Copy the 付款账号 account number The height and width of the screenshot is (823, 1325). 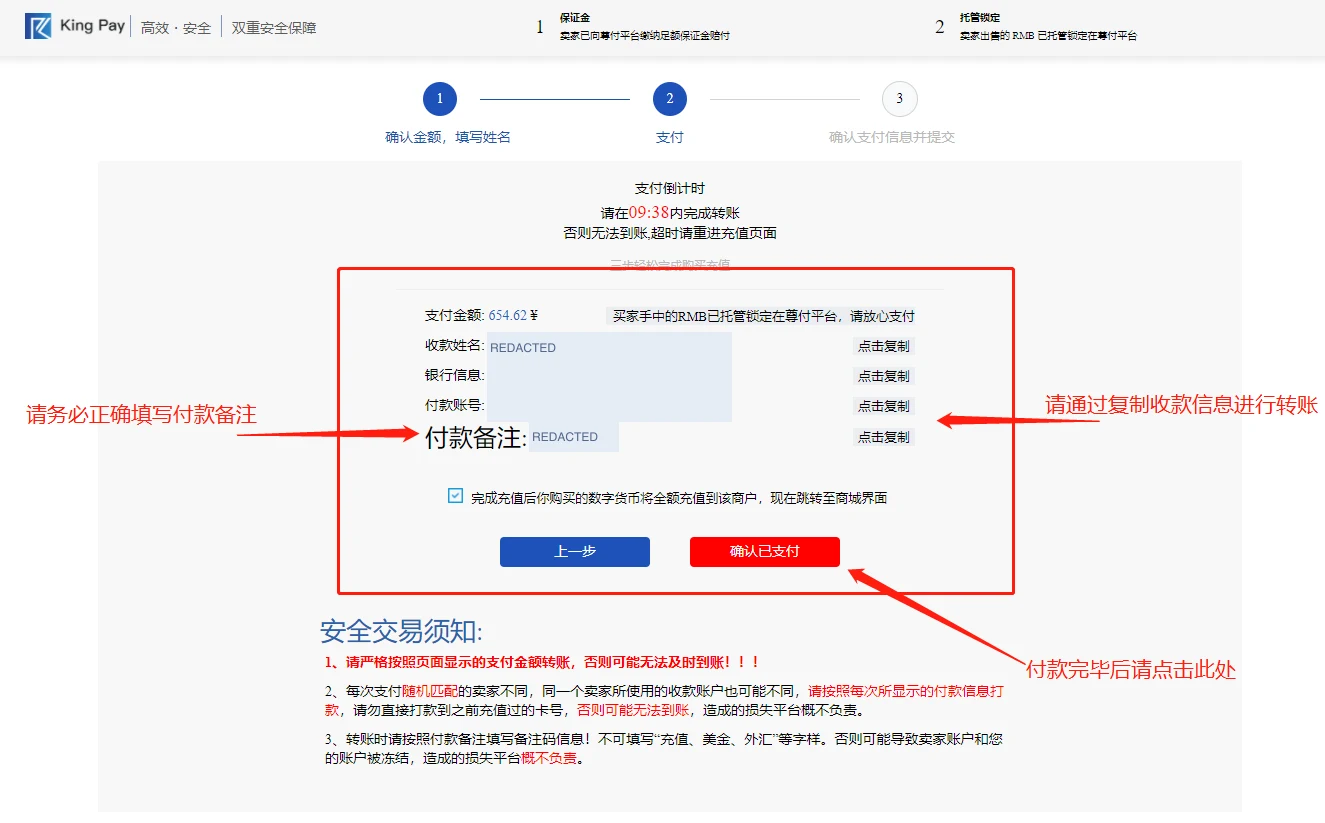point(884,406)
